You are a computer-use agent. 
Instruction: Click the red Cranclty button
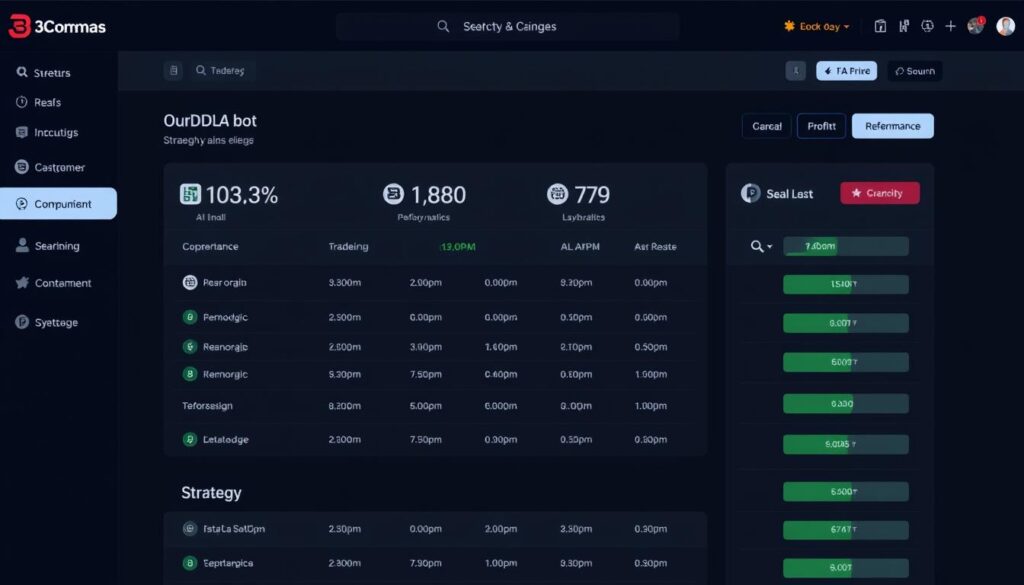pyautogui.click(x=880, y=193)
